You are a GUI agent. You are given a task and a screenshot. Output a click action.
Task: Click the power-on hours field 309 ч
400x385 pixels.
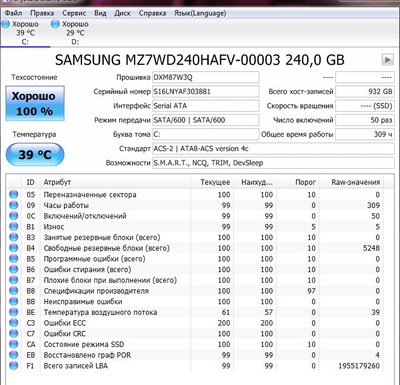click(365, 135)
